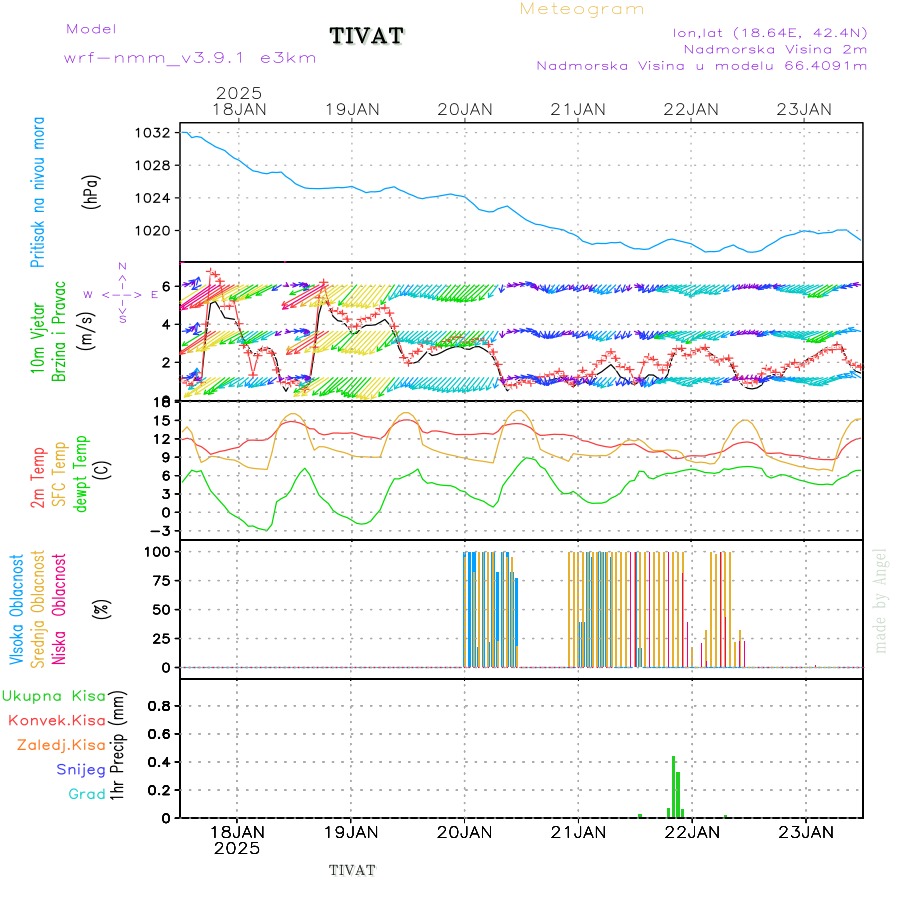Click the Grad legend entry
The height and width of the screenshot is (900, 900).
tap(87, 794)
